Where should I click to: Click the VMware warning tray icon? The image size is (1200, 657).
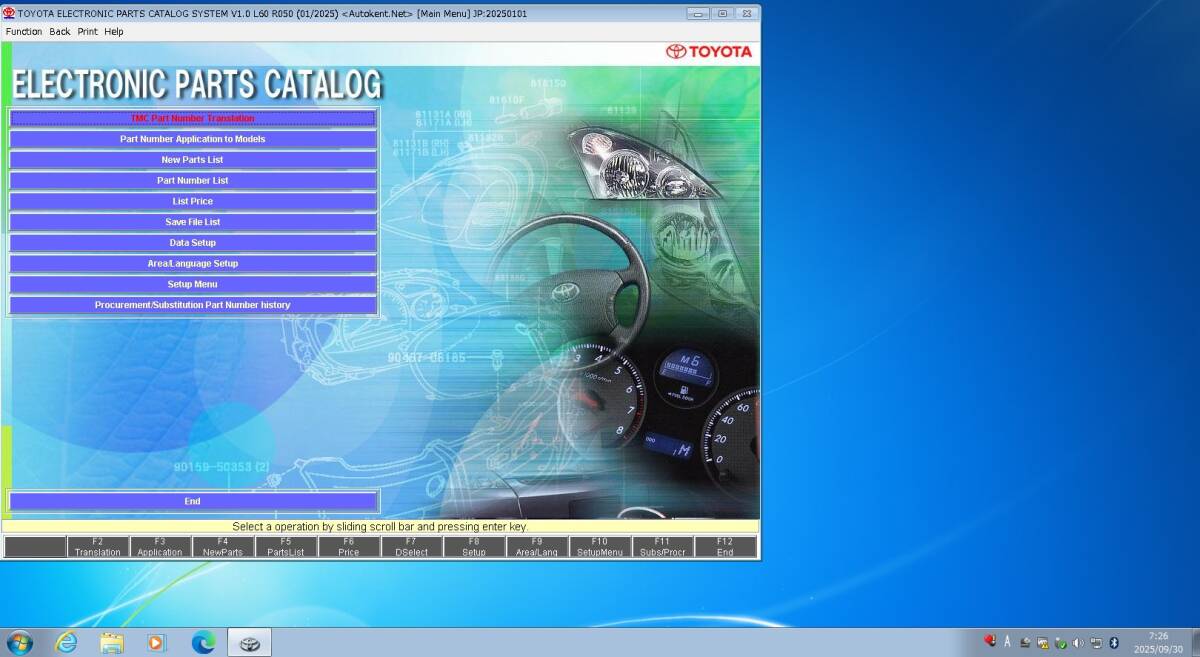1043,642
